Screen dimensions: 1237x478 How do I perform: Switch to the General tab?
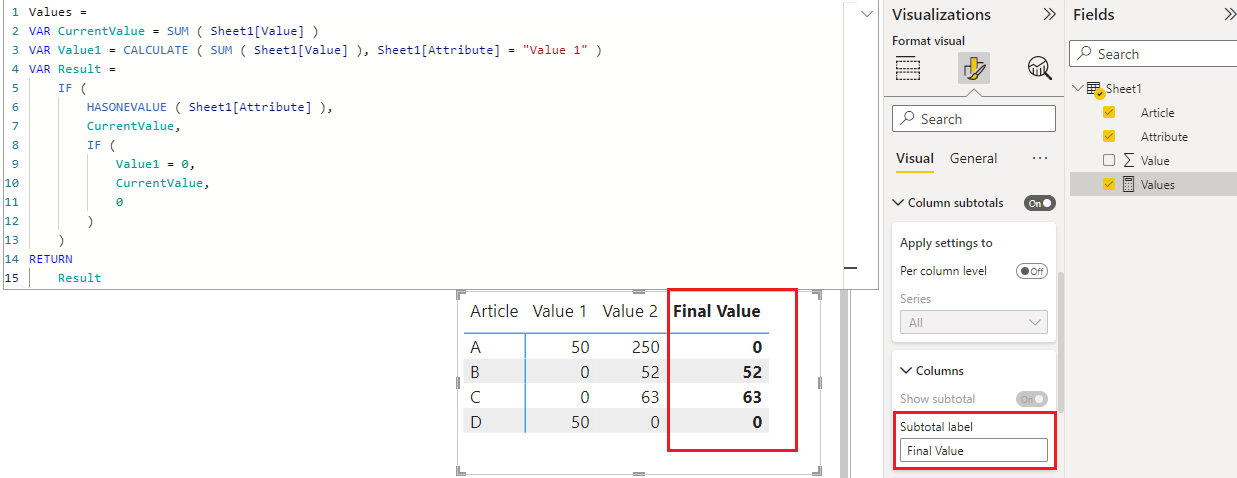(973, 158)
